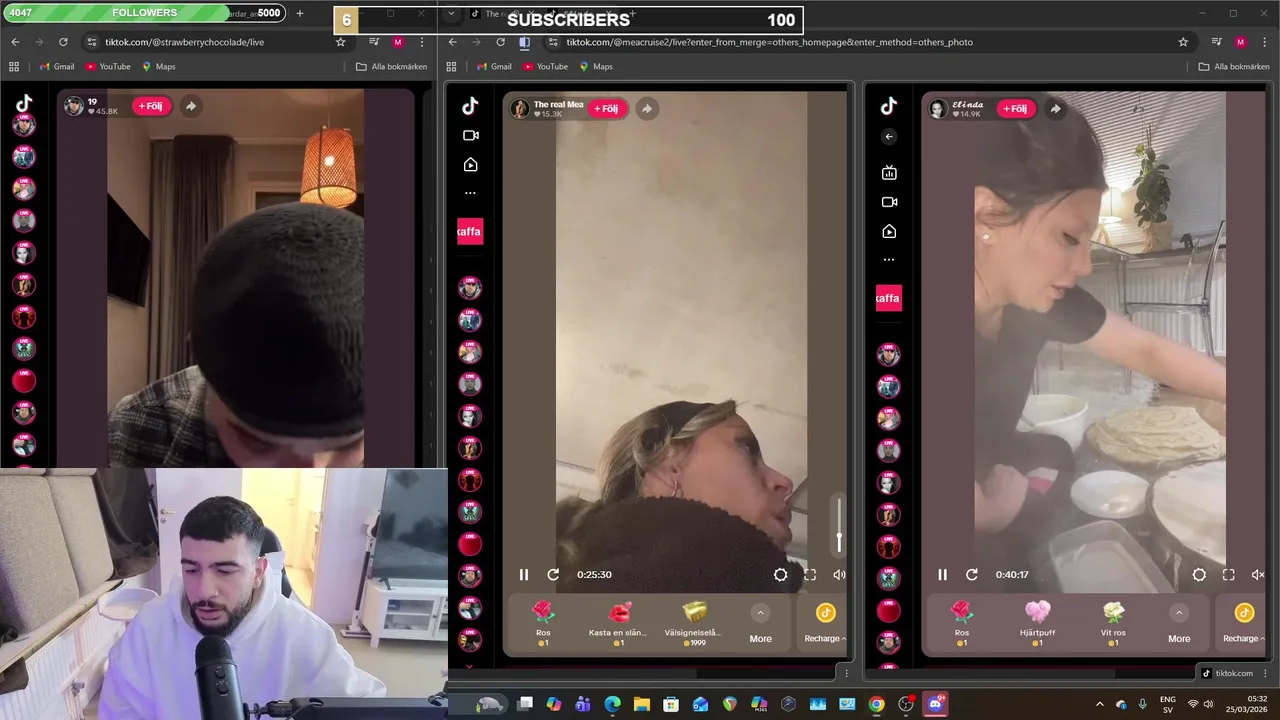Open Alla bokmärken folder in the left browser

click(391, 67)
